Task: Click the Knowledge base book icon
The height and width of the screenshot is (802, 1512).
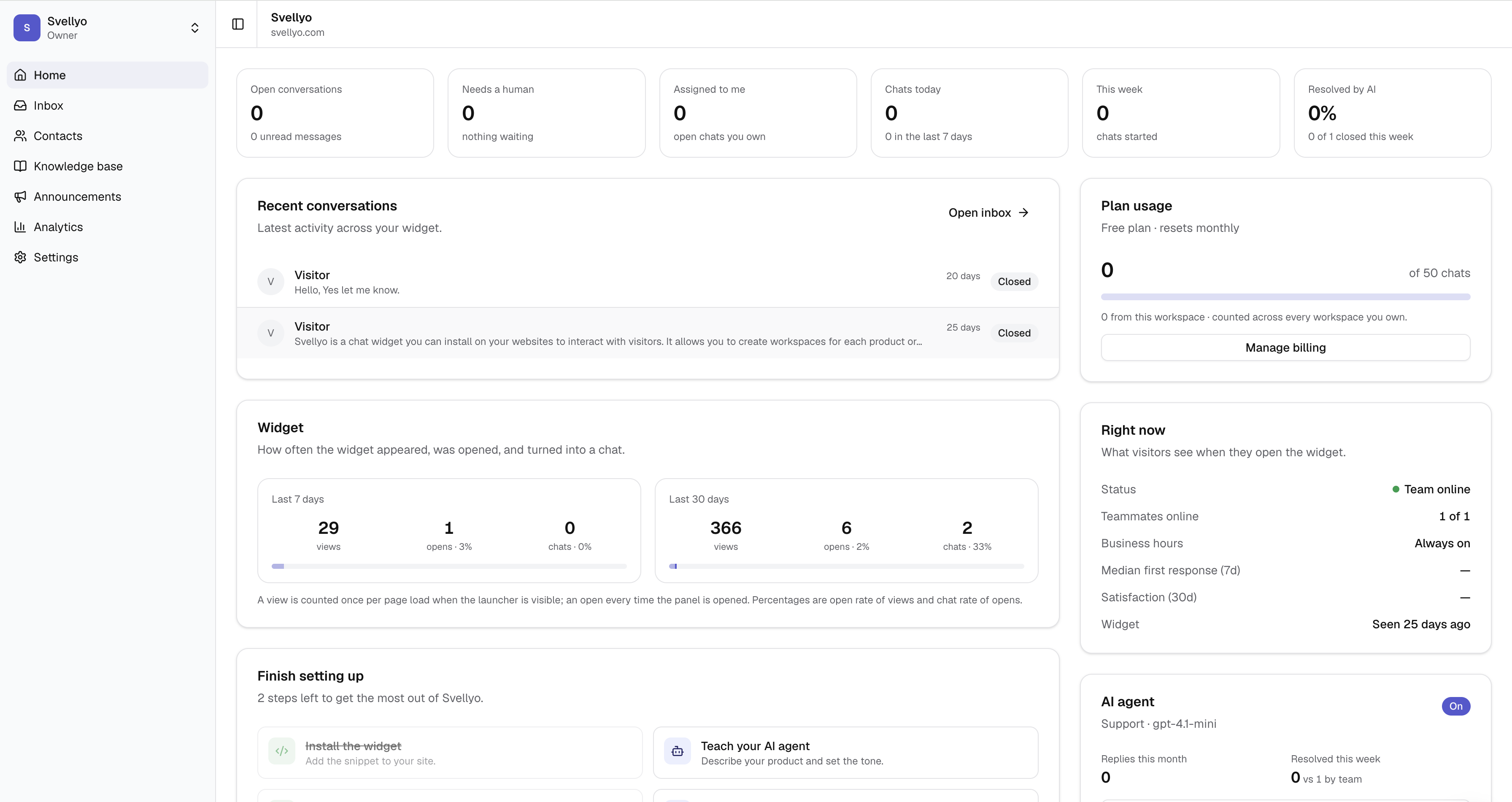Action: 21,166
